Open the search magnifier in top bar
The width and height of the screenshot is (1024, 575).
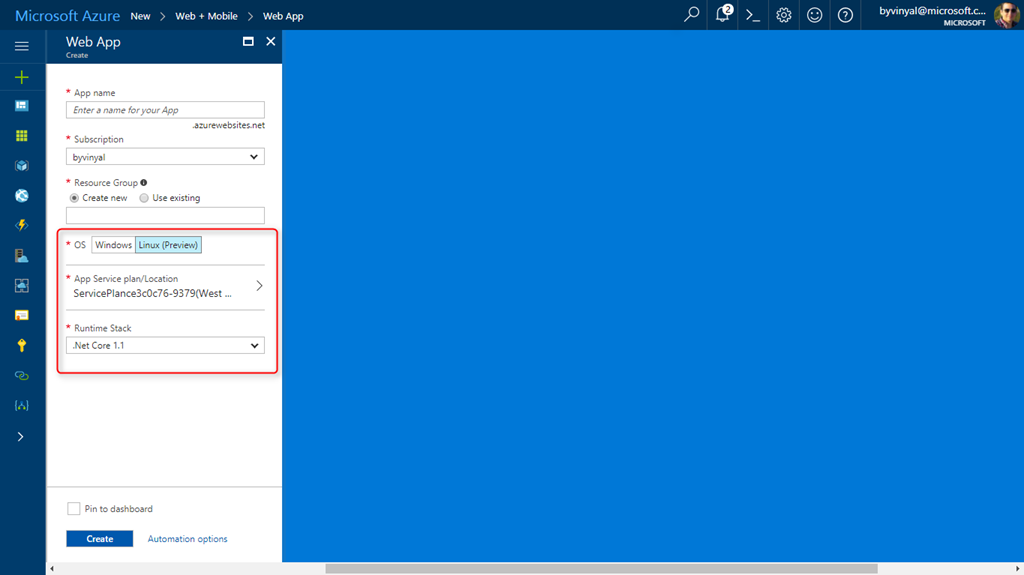[x=691, y=15]
